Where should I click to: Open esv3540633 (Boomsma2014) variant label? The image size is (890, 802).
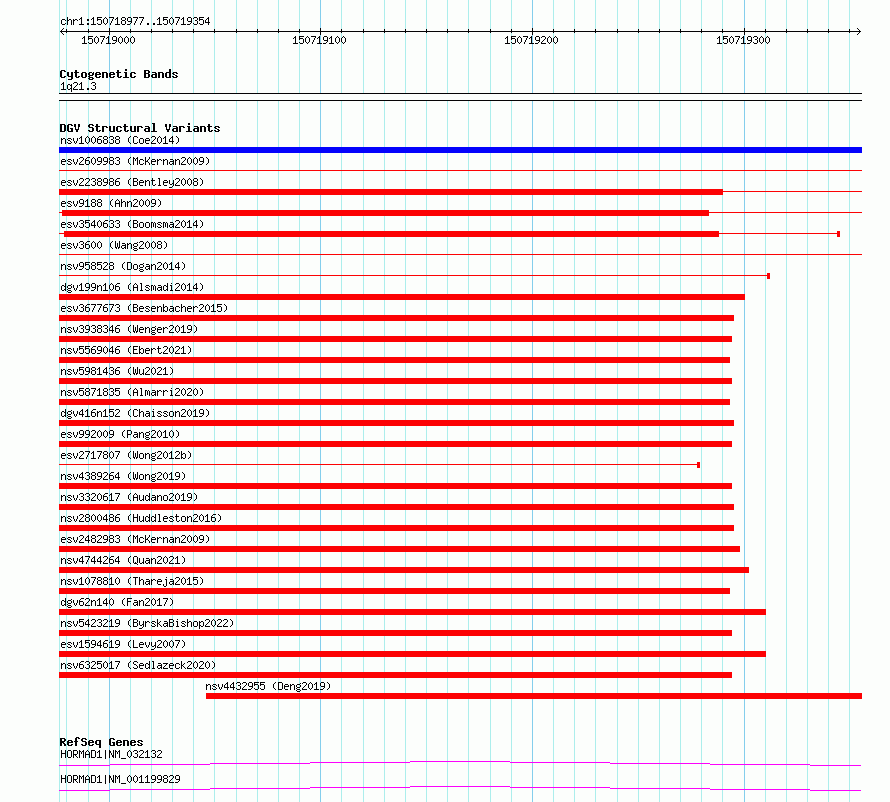pyautogui.click(x=132, y=224)
